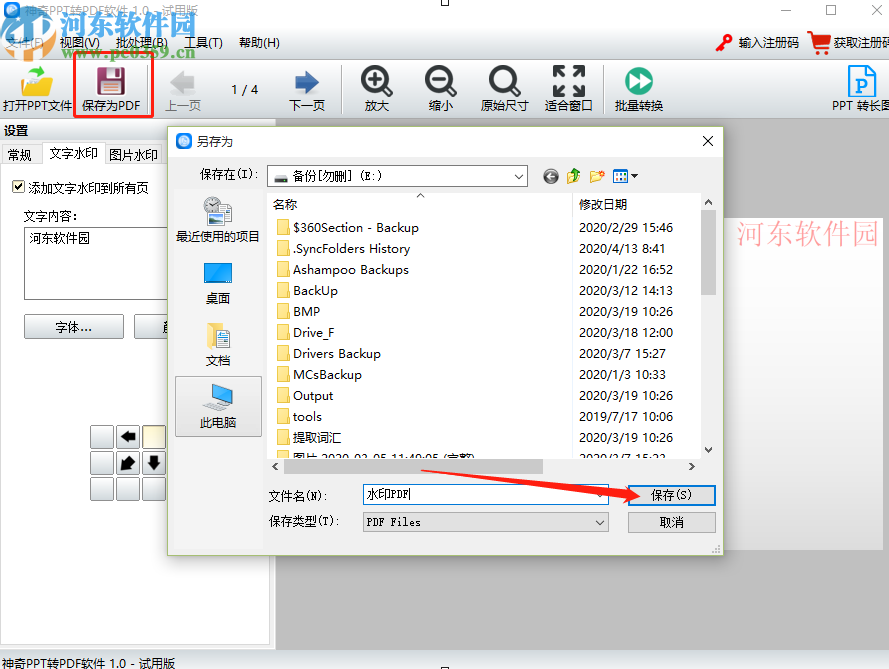Open the view mode dropdown arrow
The height and width of the screenshot is (669, 889).
635,176
